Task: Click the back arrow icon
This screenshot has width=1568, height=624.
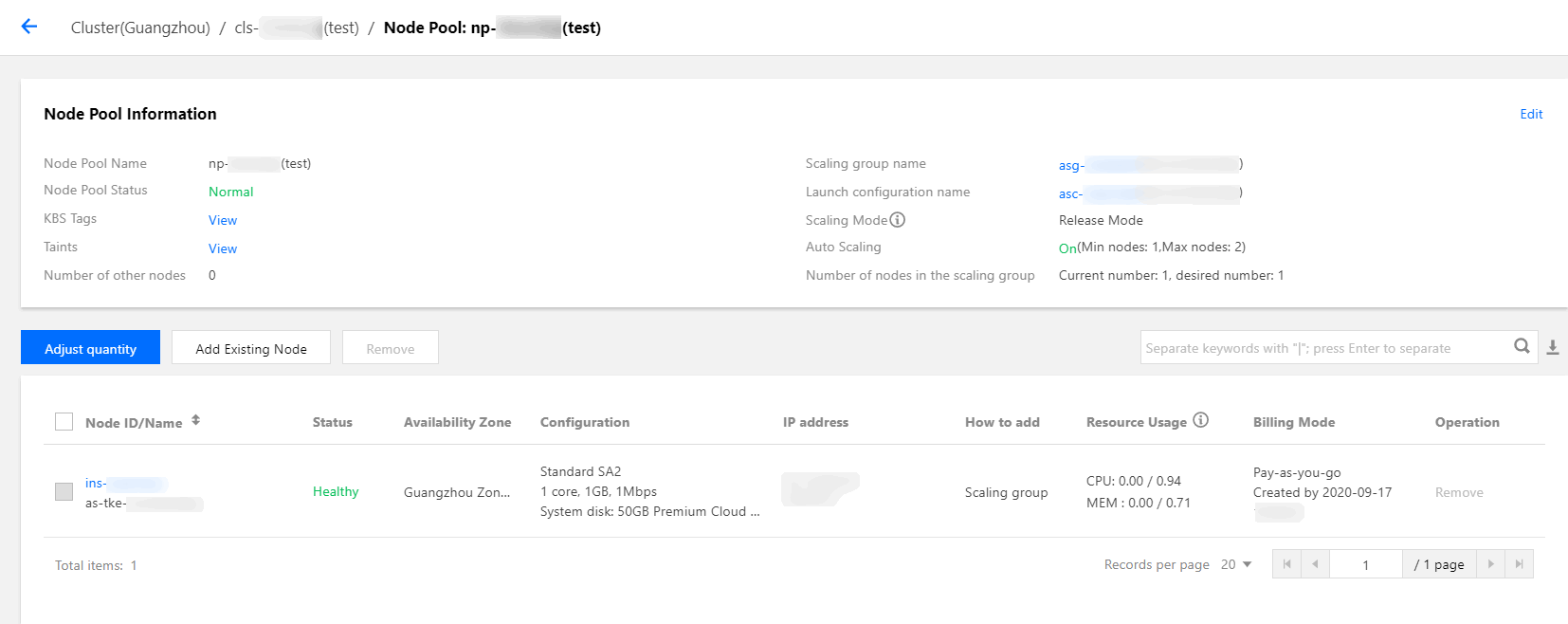Action: coord(29,27)
